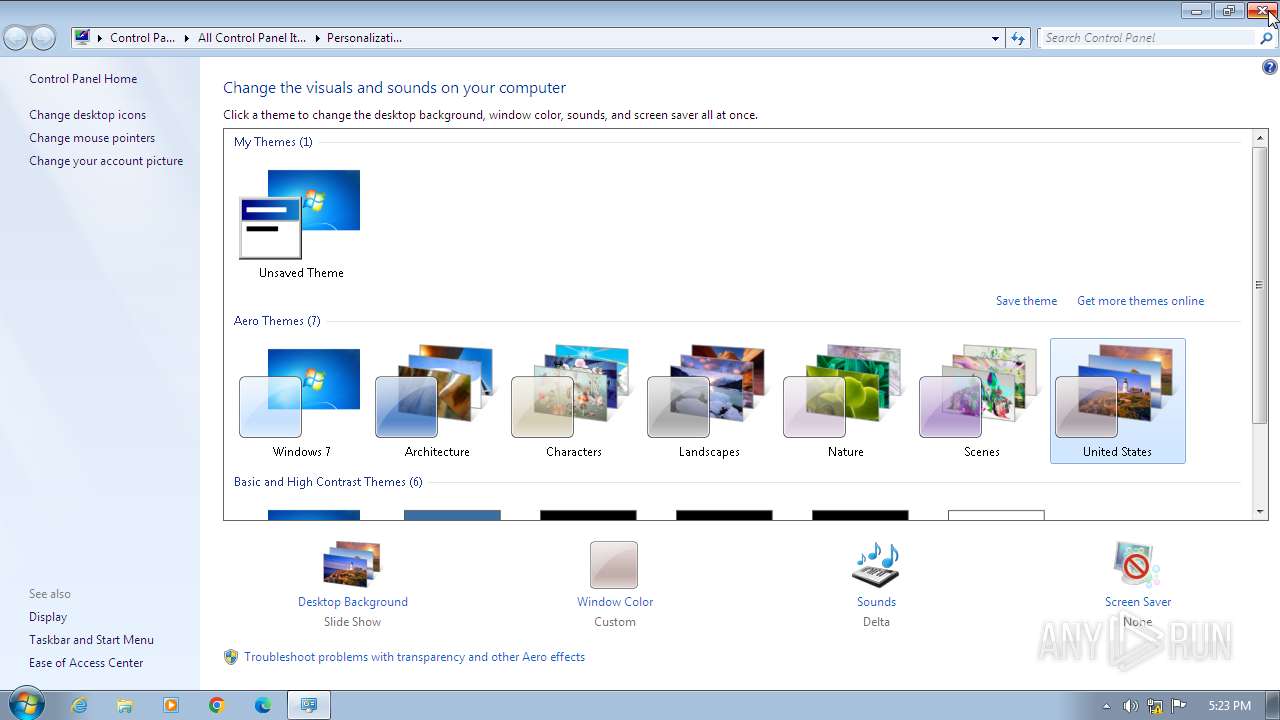Open Taskbar and Start Menu link
Image resolution: width=1280 pixels, height=720 pixels.
point(91,640)
